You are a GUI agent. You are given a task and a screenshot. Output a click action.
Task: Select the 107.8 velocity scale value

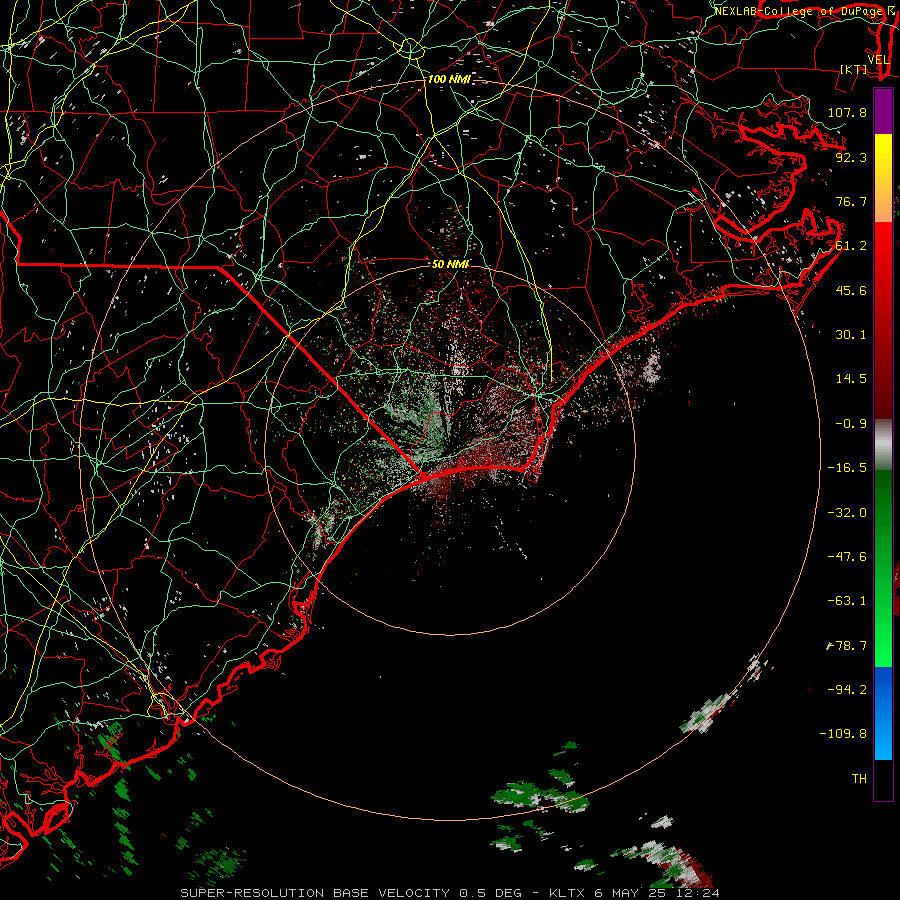[x=847, y=112]
